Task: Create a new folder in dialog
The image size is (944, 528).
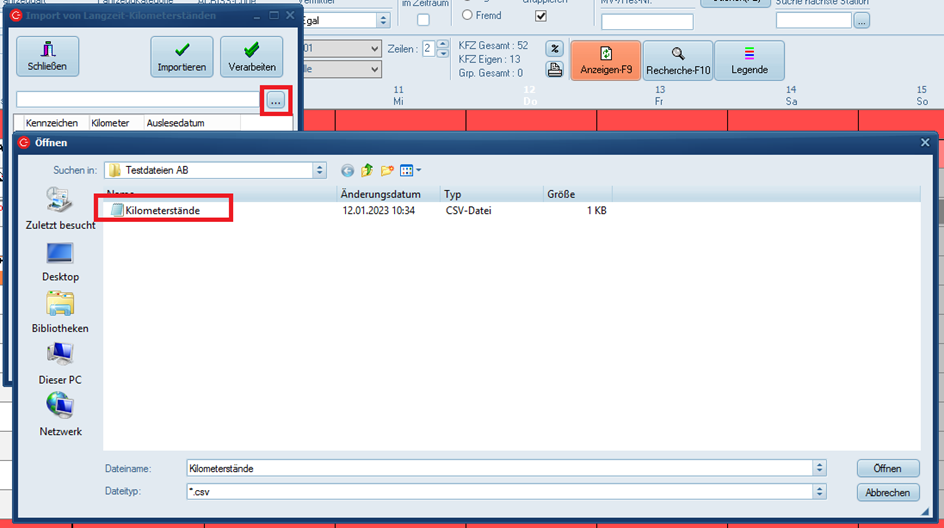Action: pos(386,170)
